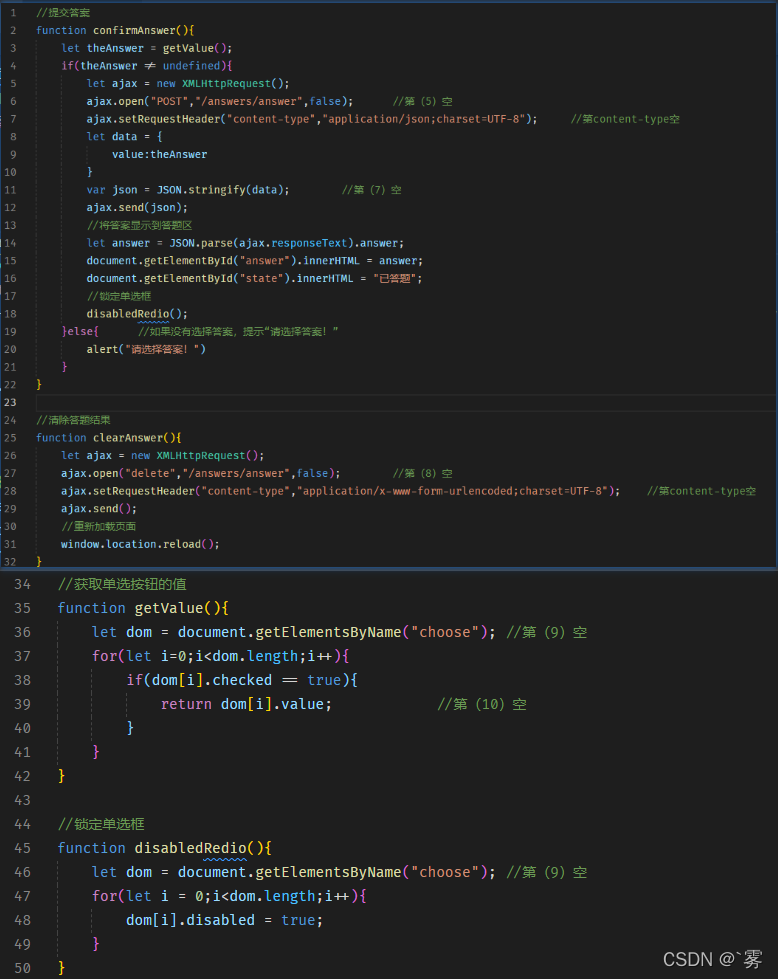This screenshot has height=979, width=778.
Task: Click the "choose" string on line 46
Action: tap(445, 872)
